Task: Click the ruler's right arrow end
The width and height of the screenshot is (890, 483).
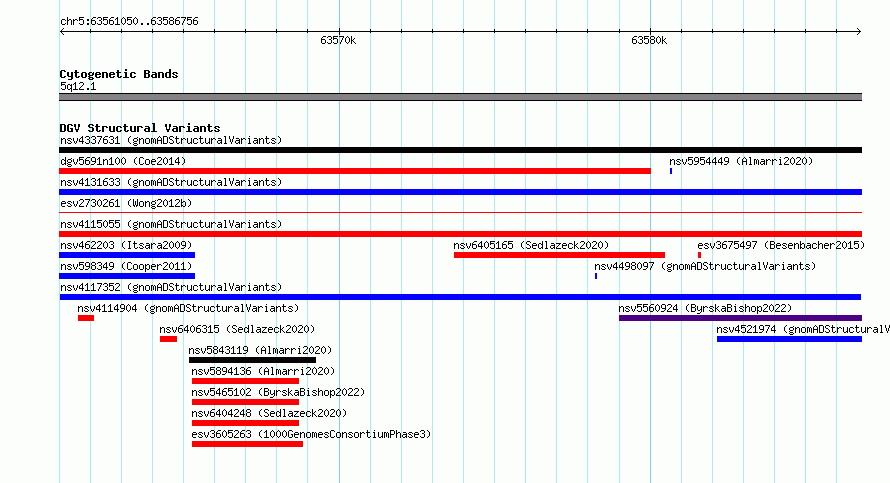Action: click(859, 32)
